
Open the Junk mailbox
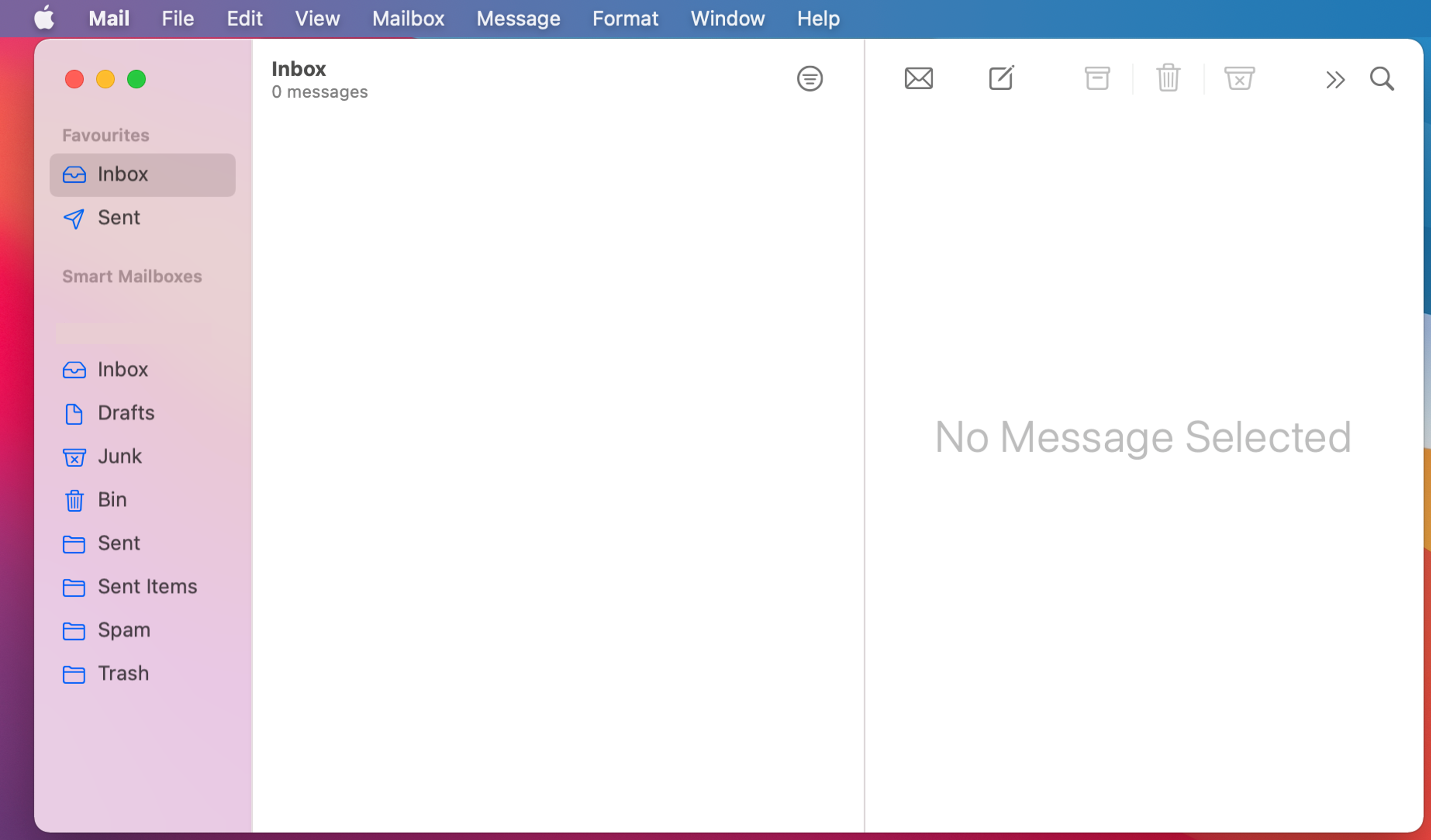point(119,456)
